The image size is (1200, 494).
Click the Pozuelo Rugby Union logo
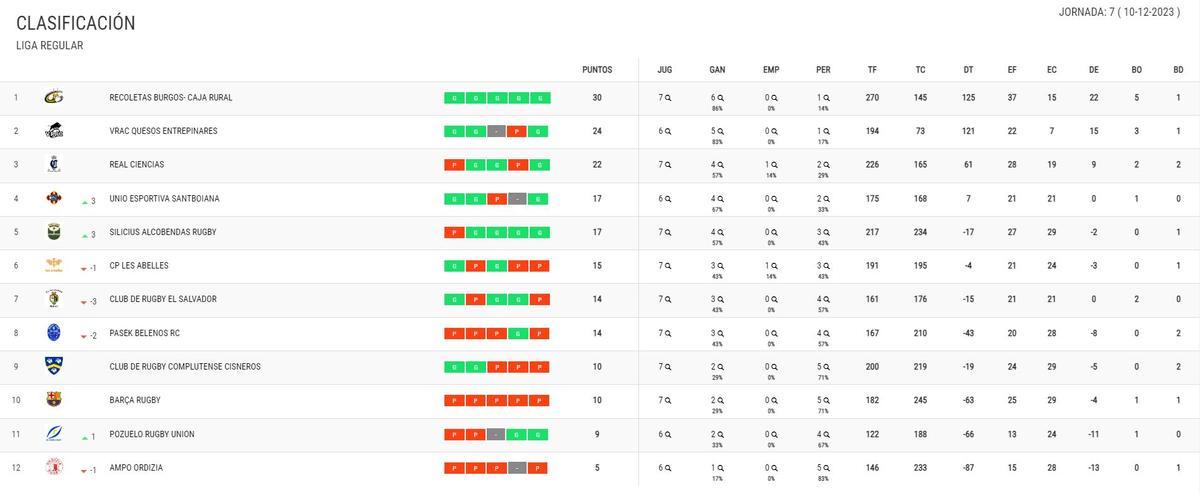point(54,434)
